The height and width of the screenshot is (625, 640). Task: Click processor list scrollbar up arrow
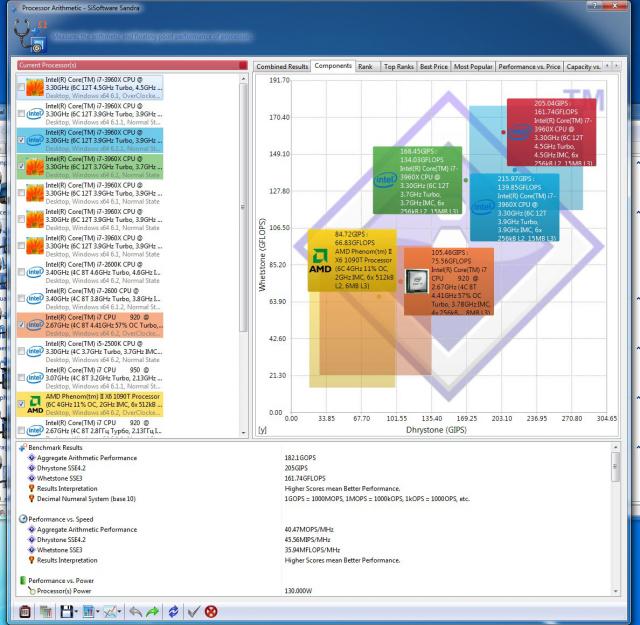pos(244,78)
